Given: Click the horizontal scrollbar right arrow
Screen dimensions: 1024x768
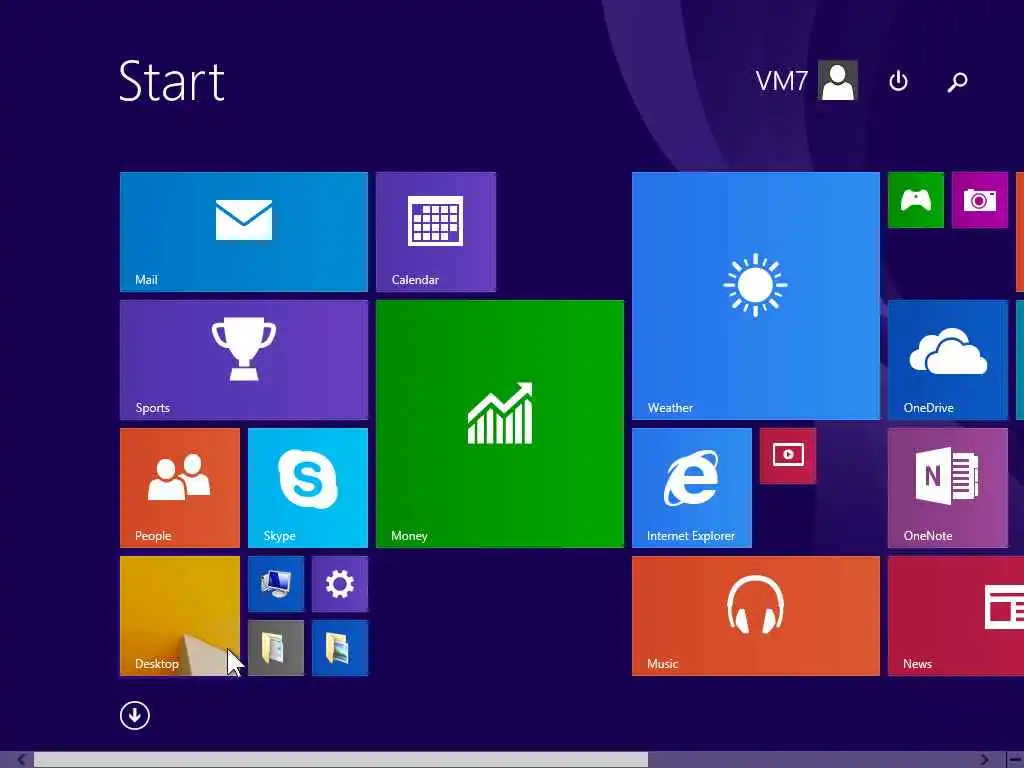Looking at the screenshot, I should [x=985, y=760].
